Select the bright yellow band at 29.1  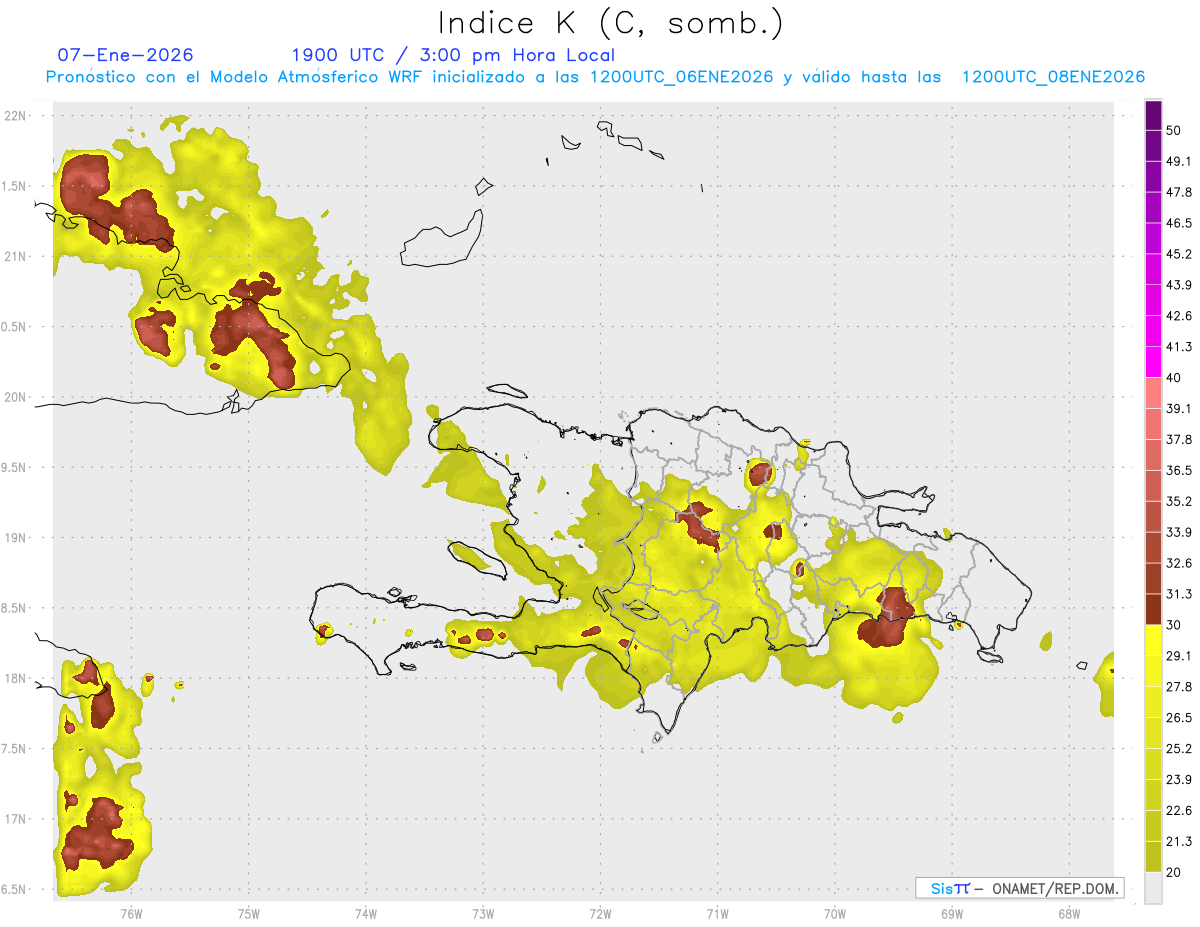(x=1153, y=640)
